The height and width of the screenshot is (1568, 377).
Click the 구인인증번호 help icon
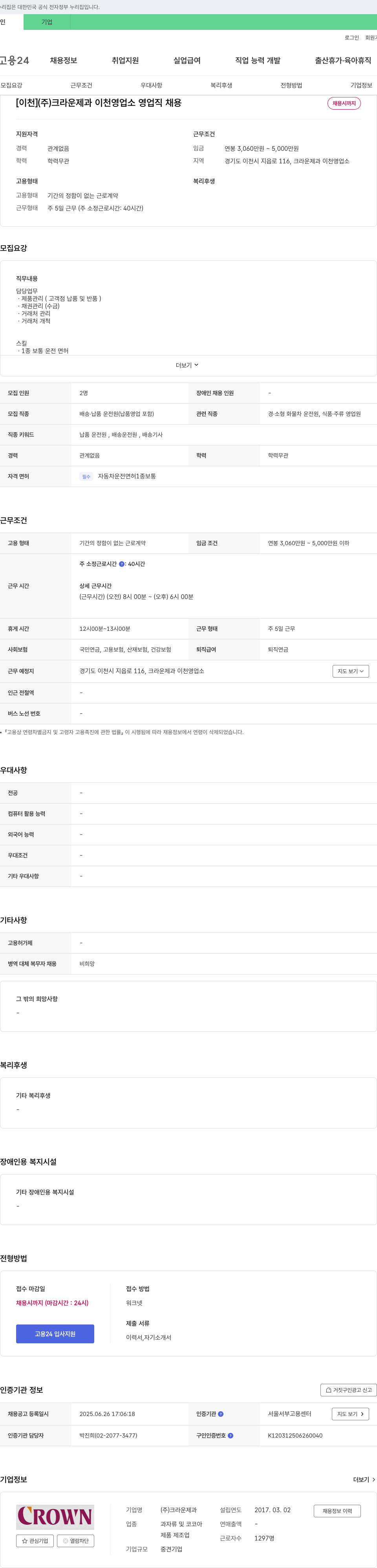point(231,1435)
